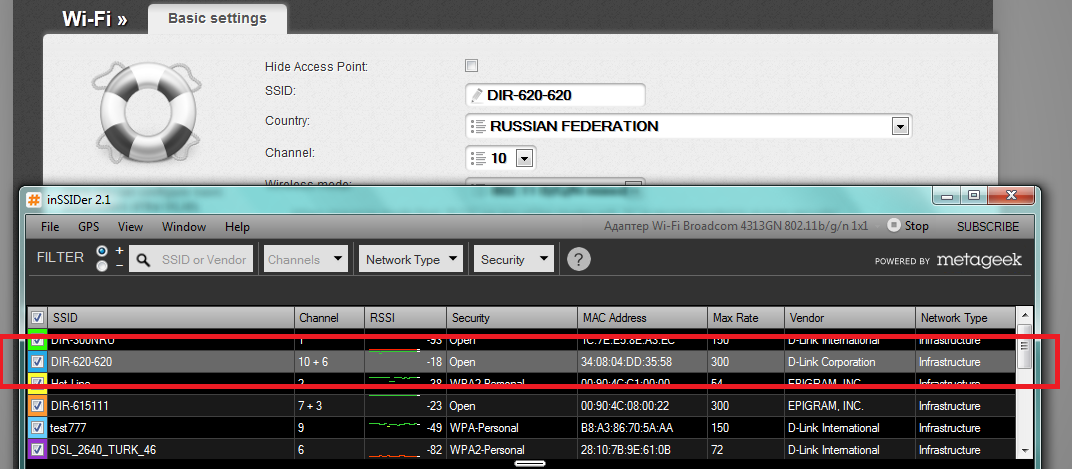Click the list icon beside Channel value
Screen dimensions: 1072x469
(x=477, y=158)
